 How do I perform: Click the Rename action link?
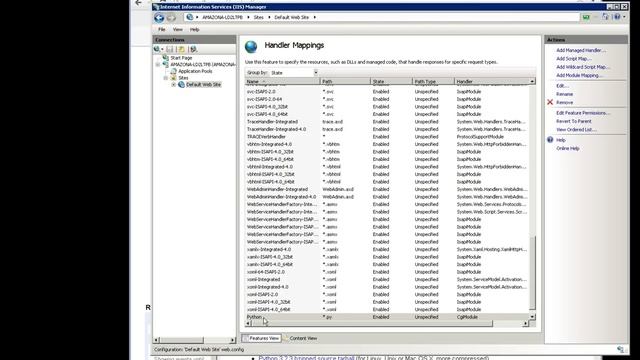(x=564, y=94)
